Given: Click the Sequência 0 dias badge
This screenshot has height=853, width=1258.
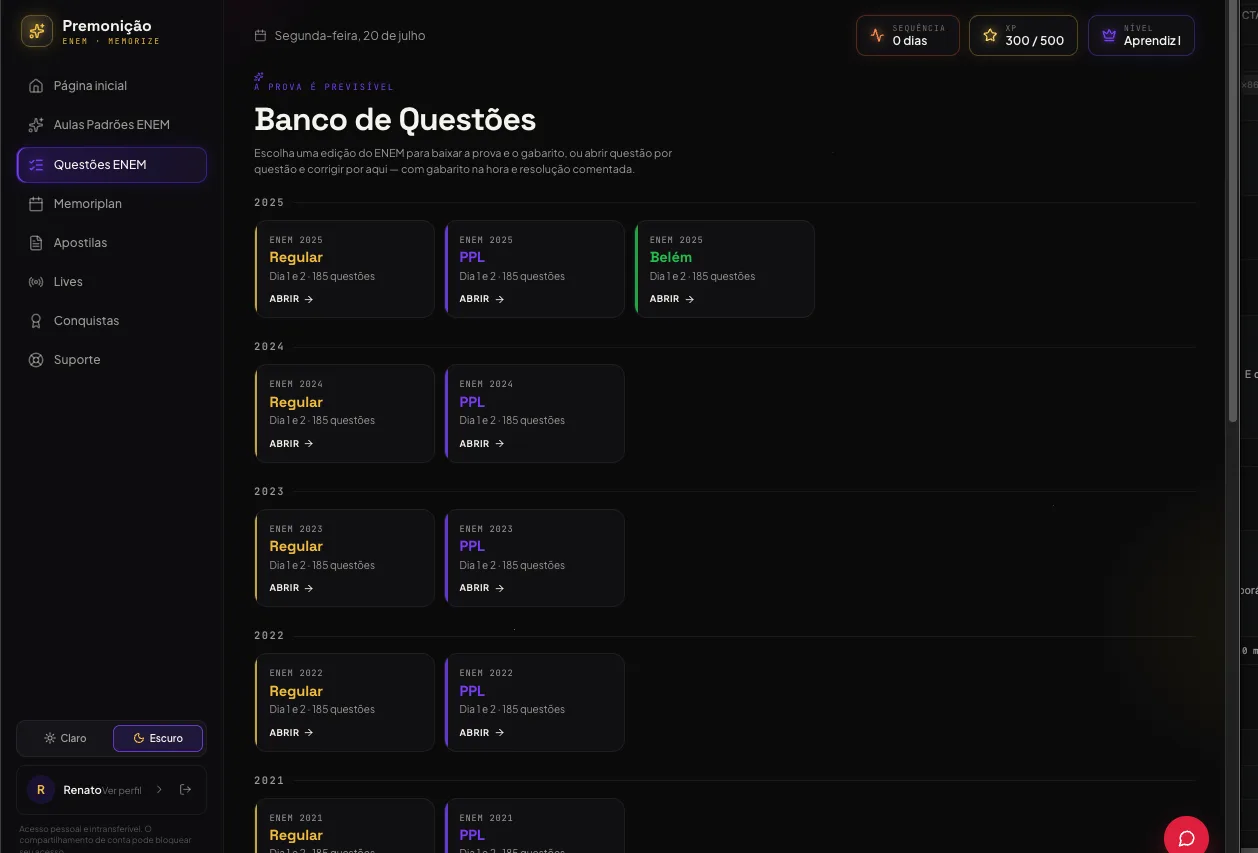Looking at the screenshot, I should (908, 35).
